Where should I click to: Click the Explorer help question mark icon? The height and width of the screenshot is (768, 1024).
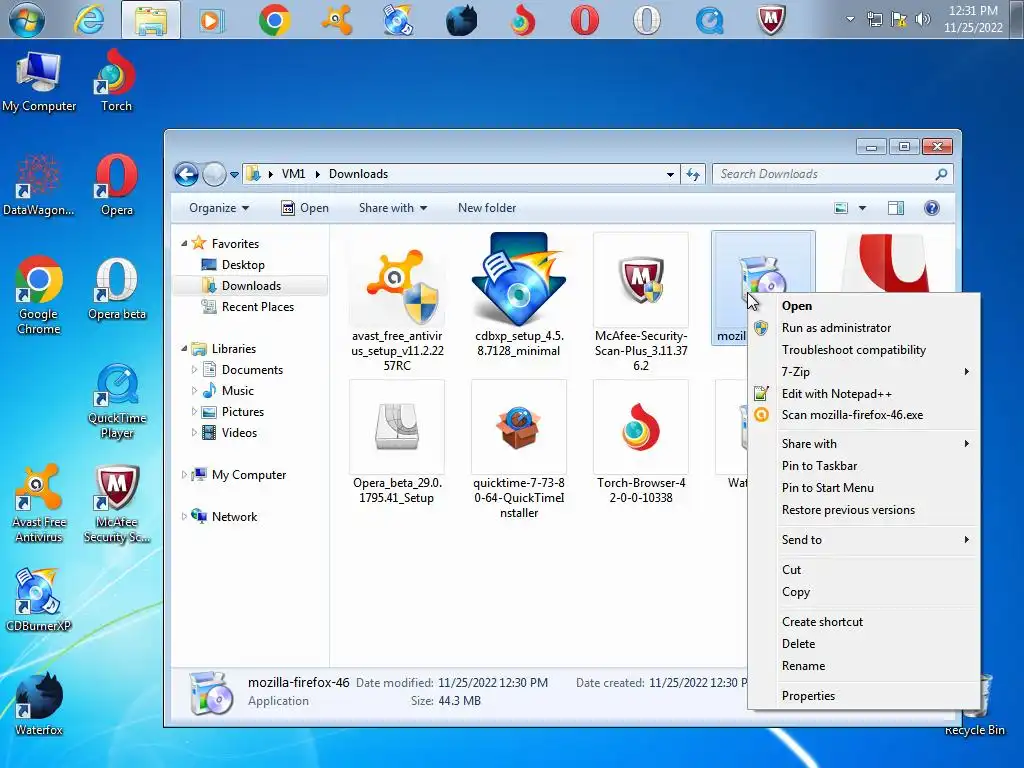coord(932,208)
